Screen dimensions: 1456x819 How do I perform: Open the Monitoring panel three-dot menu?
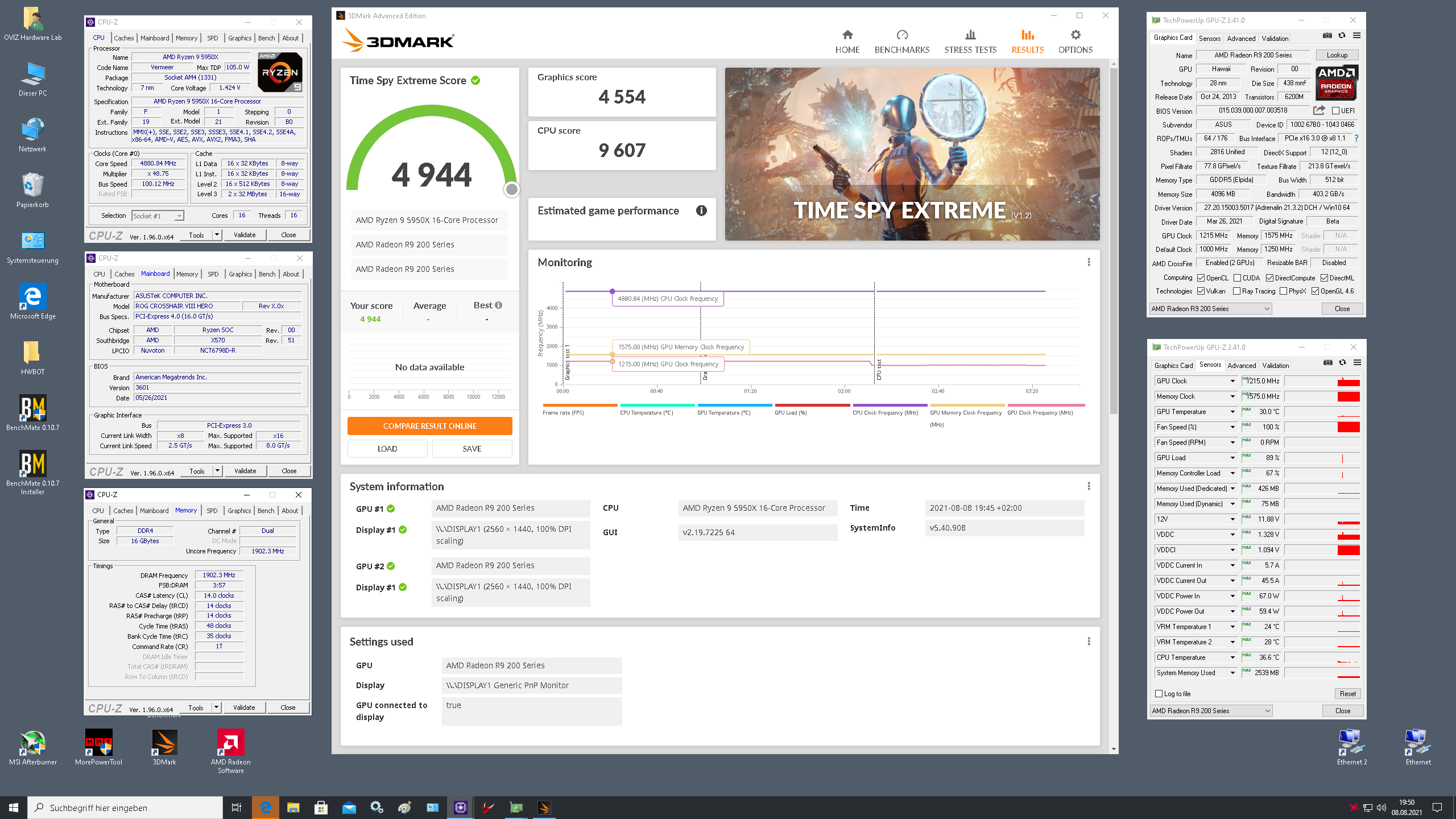(x=1089, y=262)
